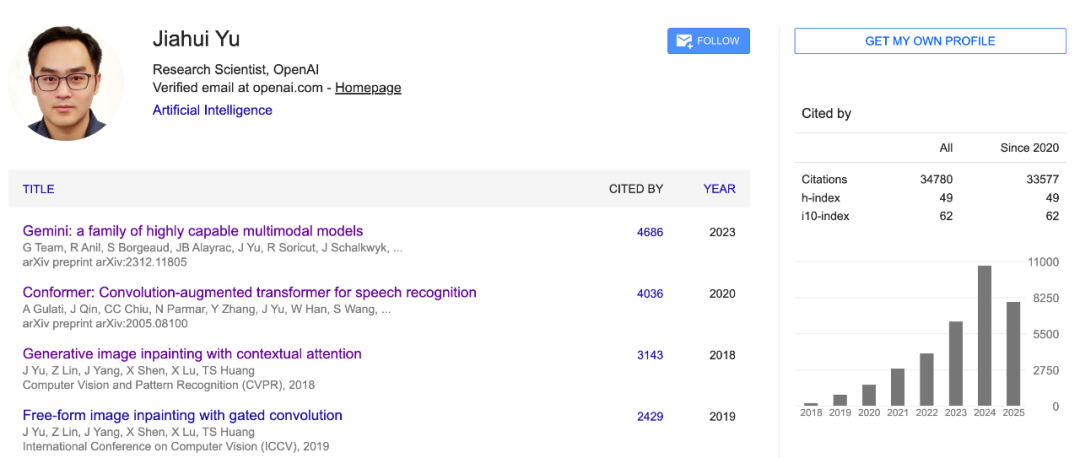Open Generative image inpainting contextual attention paper
The height and width of the screenshot is (458, 1080).
(x=192, y=354)
